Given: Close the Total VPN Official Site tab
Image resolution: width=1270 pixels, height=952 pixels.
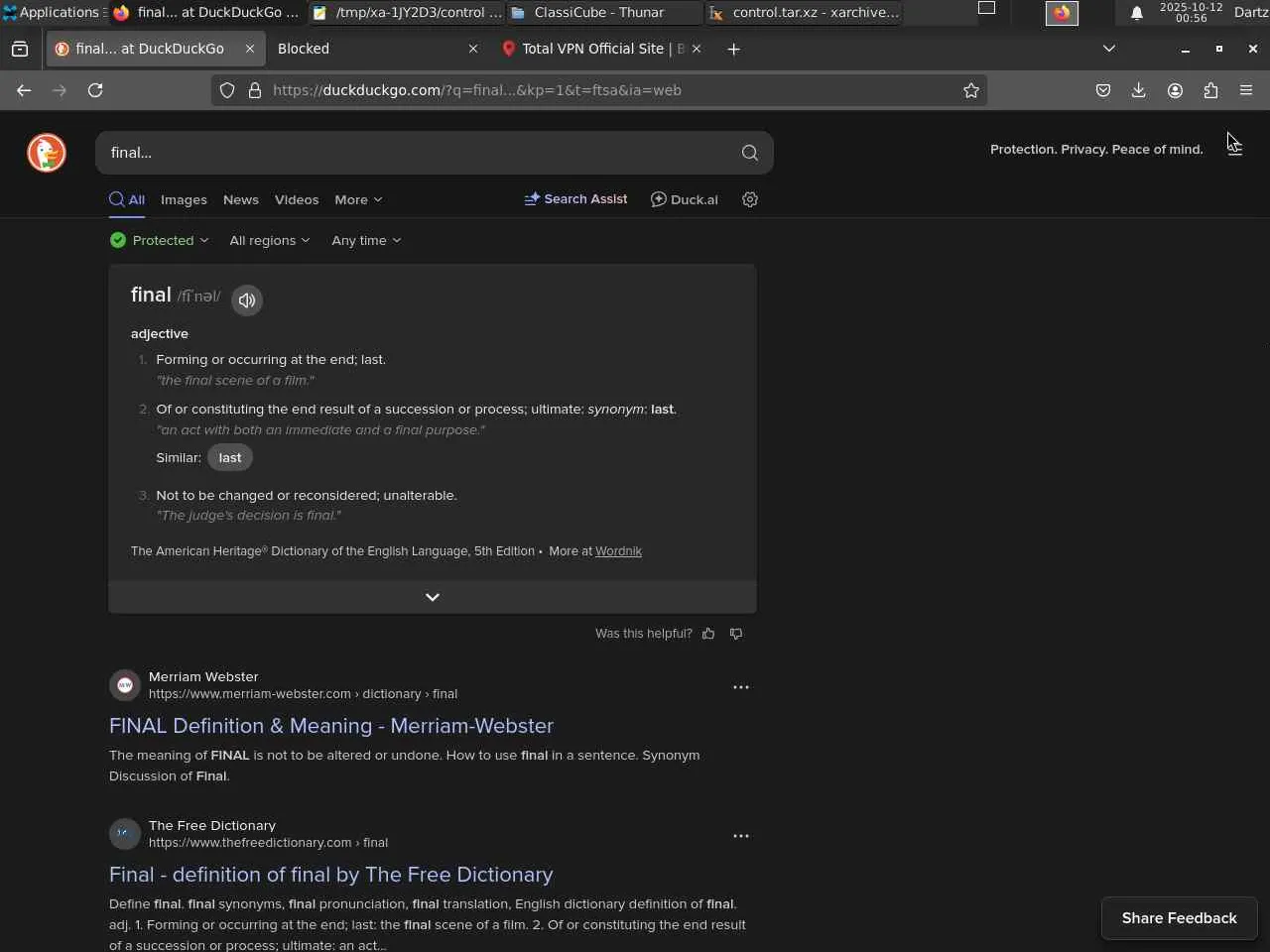Looking at the screenshot, I should [x=697, y=49].
